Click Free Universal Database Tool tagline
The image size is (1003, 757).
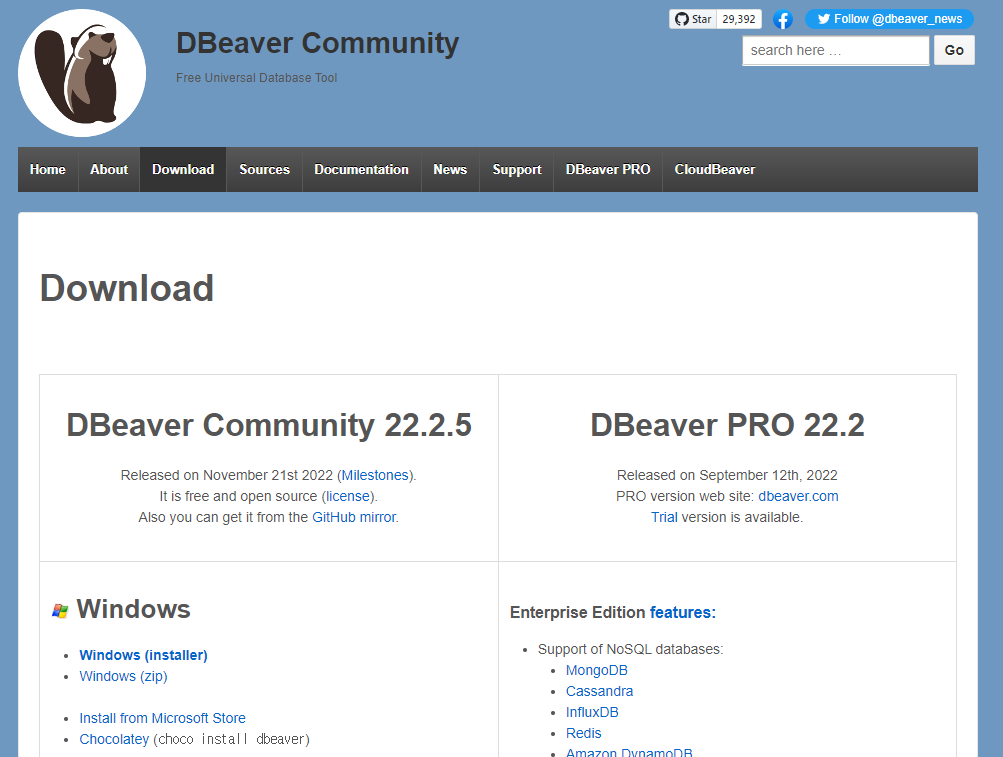coord(257,77)
